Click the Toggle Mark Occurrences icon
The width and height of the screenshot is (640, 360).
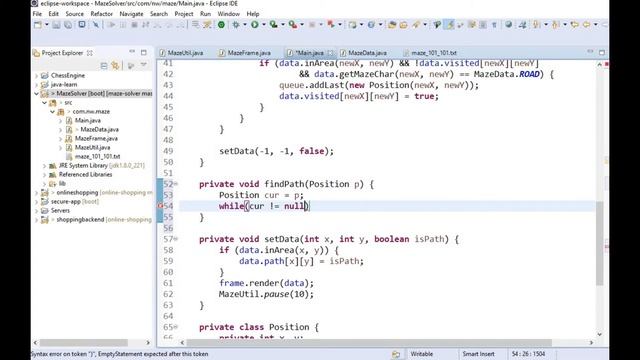[449, 25]
